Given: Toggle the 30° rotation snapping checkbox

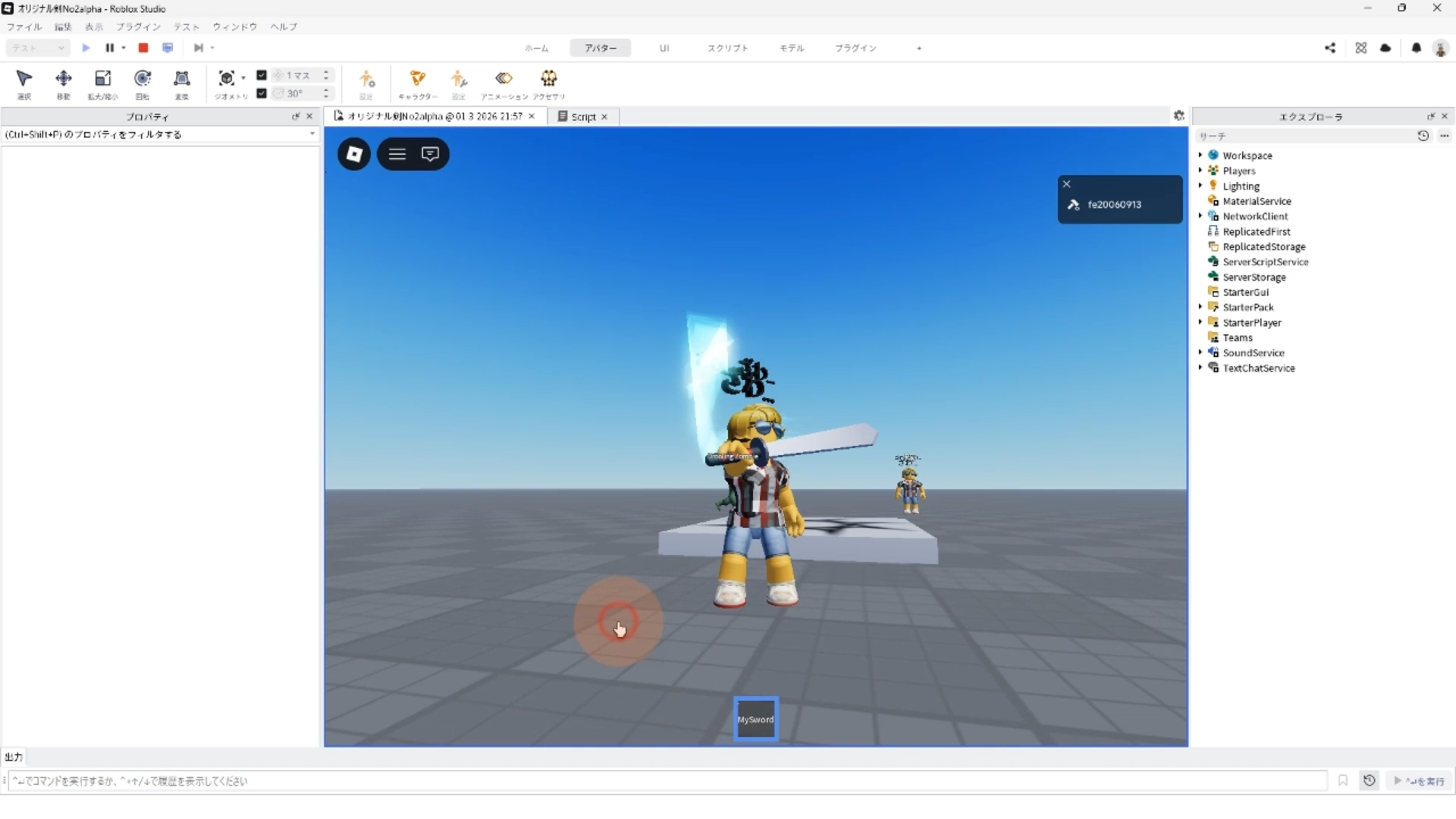Looking at the screenshot, I should pyautogui.click(x=262, y=93).
